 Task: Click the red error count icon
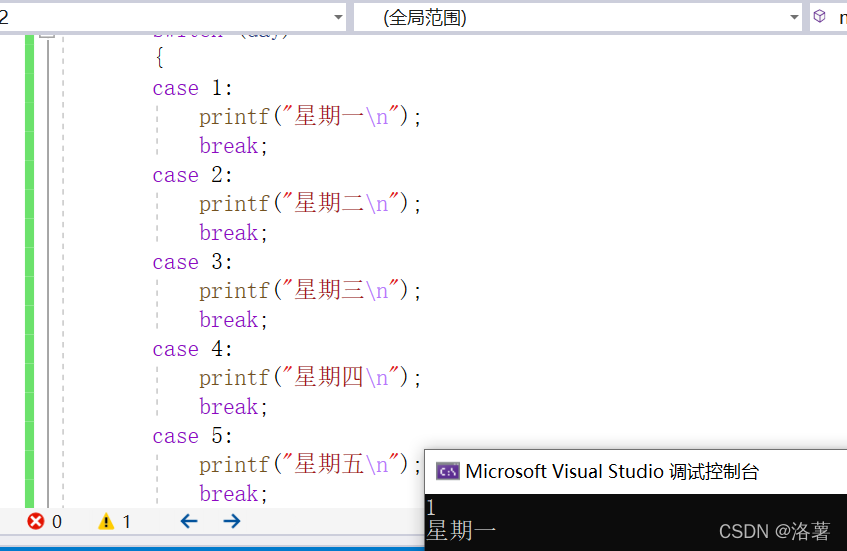(x=36, y=521)
